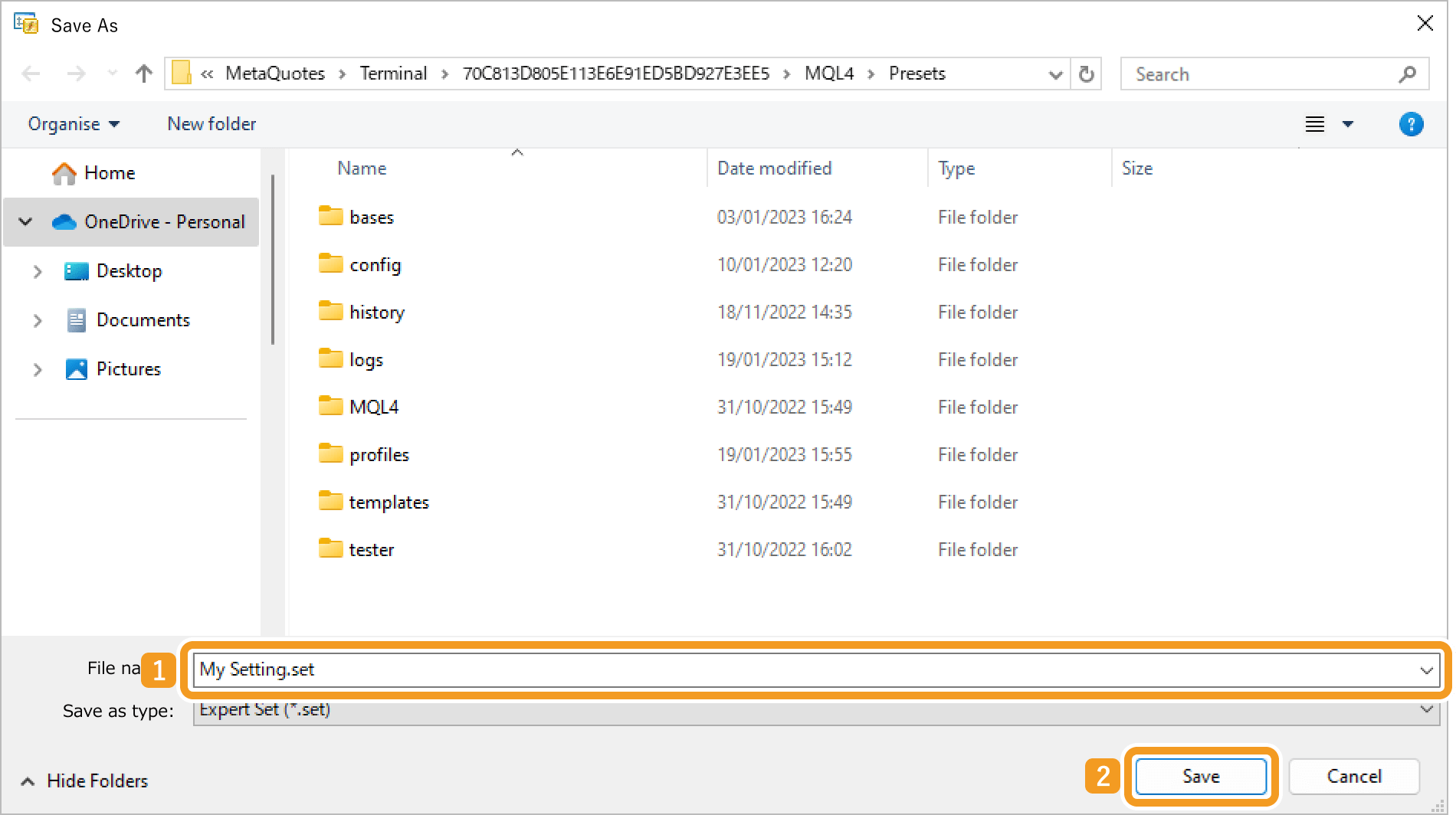Open the templates folder
The height and width of the screenshot is (815, 1456).
pos(389,502)
